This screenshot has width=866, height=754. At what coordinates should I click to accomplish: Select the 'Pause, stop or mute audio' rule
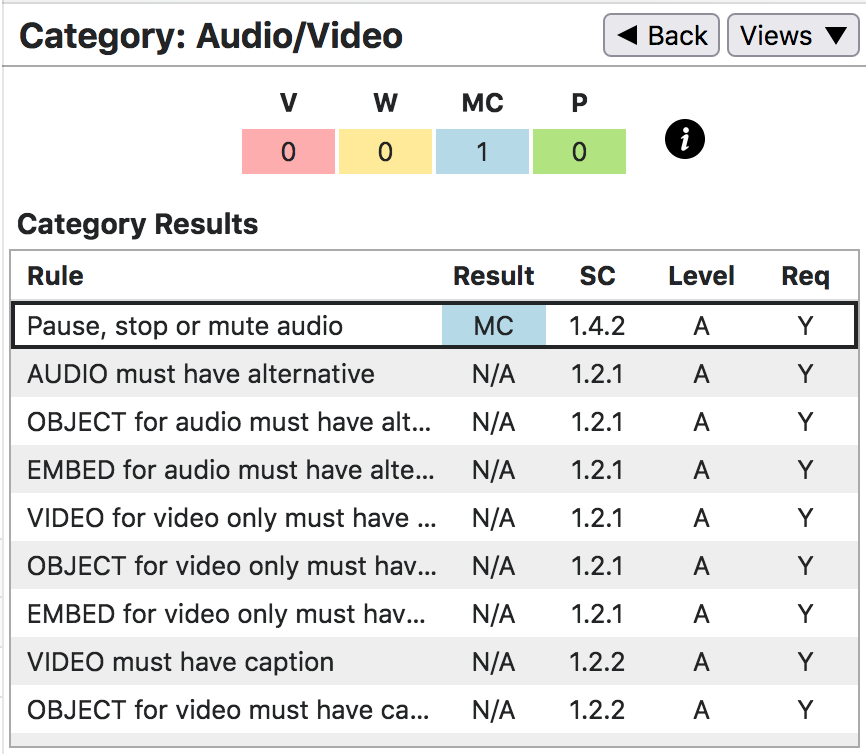click(x=185, y=326)
